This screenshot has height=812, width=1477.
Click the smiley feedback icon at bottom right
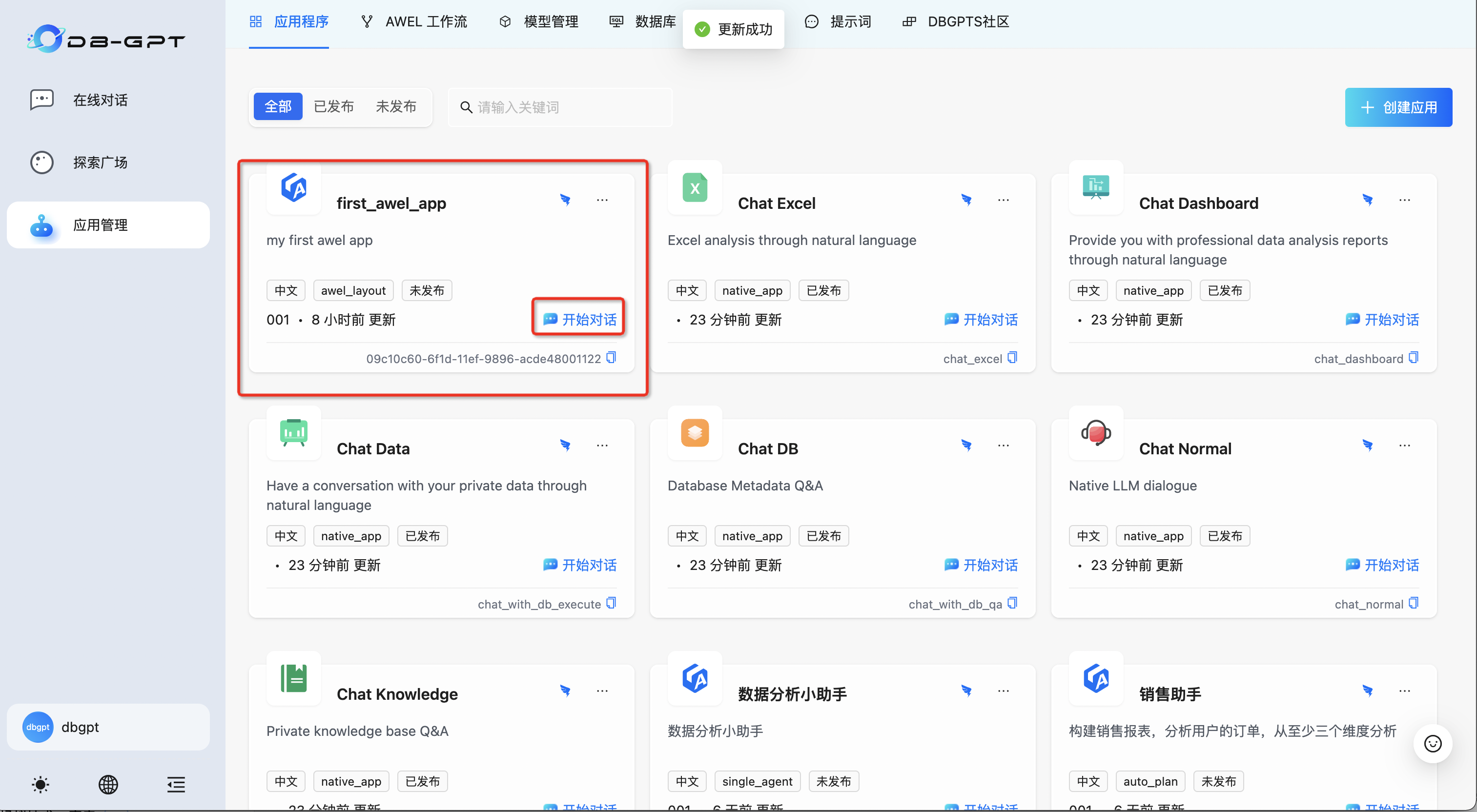tap(1432, 744)
